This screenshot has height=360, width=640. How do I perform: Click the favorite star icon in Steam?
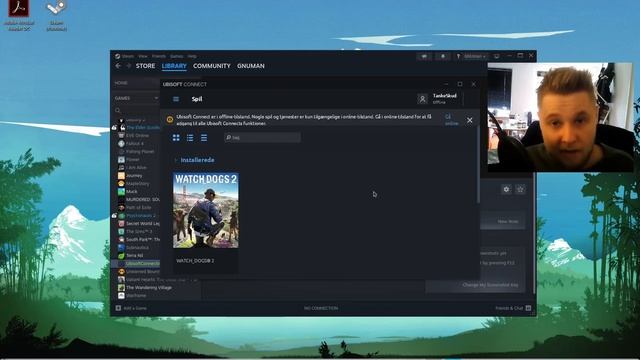pyautogui.click(x=520, y=189)
